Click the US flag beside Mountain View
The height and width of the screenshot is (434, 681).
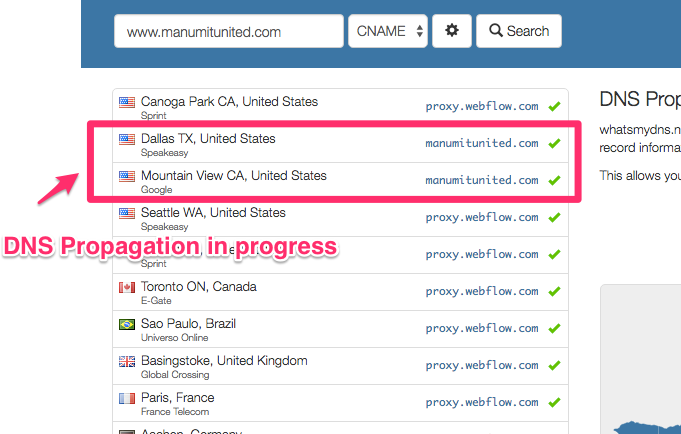pyautogui.click(x=127, y=176)
